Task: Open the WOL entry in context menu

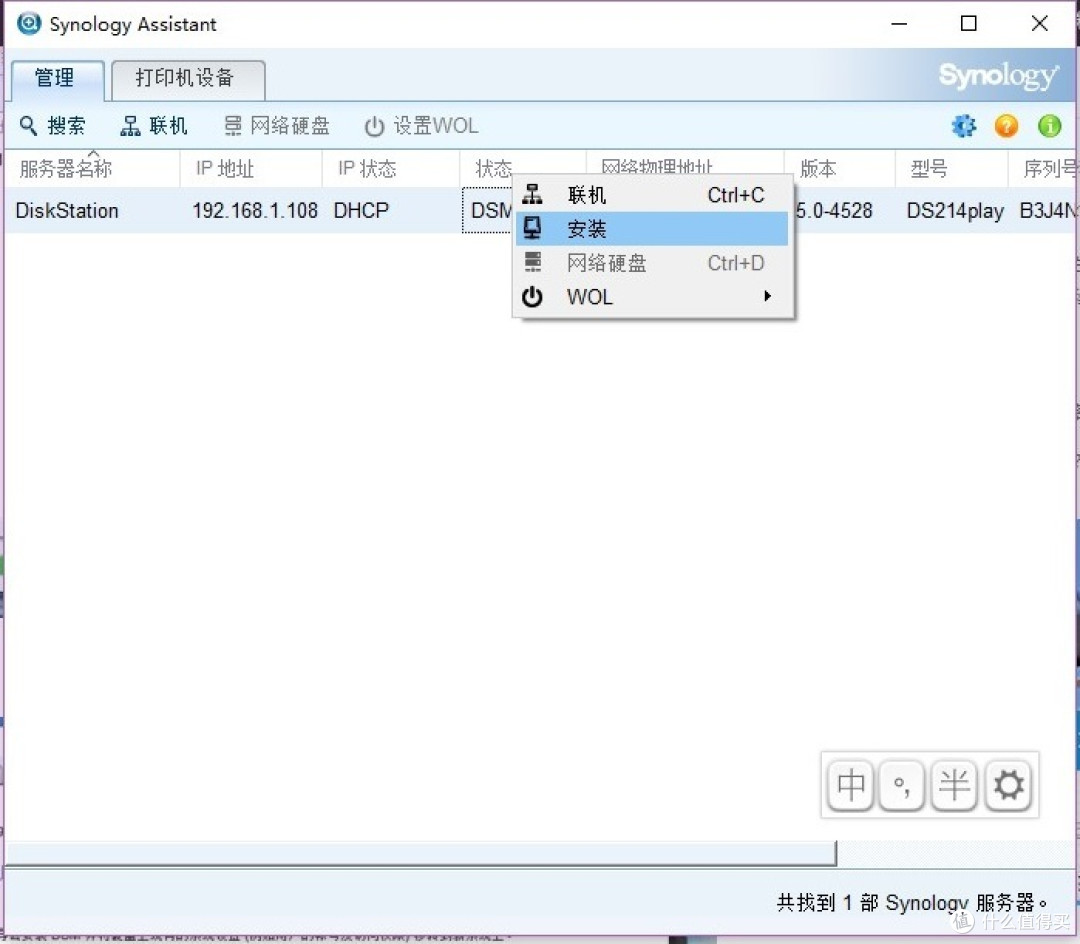Action: [x=652, y=297]
